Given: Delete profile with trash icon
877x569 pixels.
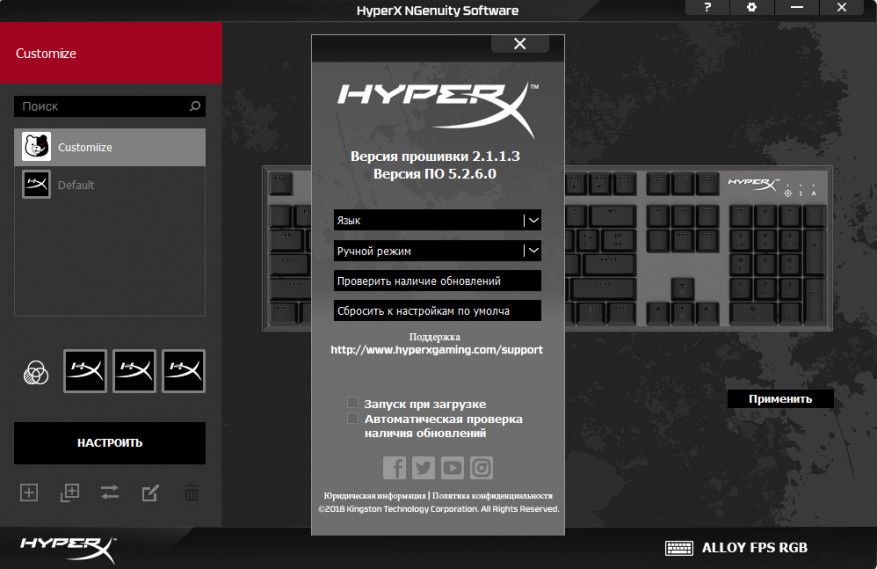Looking at the screenshot, I should pos(191,493).
